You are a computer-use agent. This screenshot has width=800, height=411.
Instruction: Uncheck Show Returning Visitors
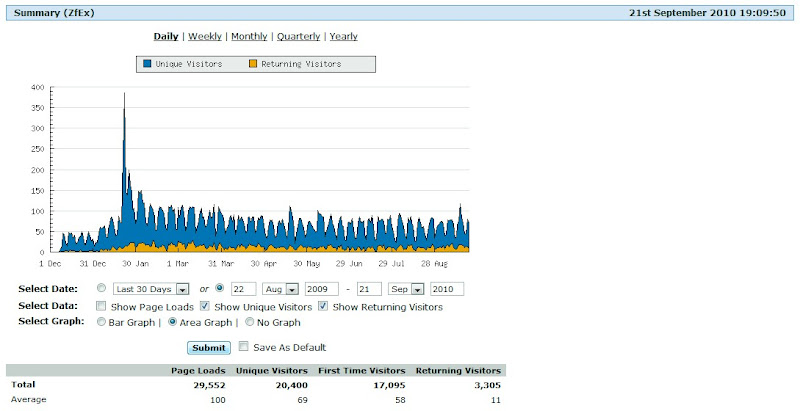tap(323, 306)
